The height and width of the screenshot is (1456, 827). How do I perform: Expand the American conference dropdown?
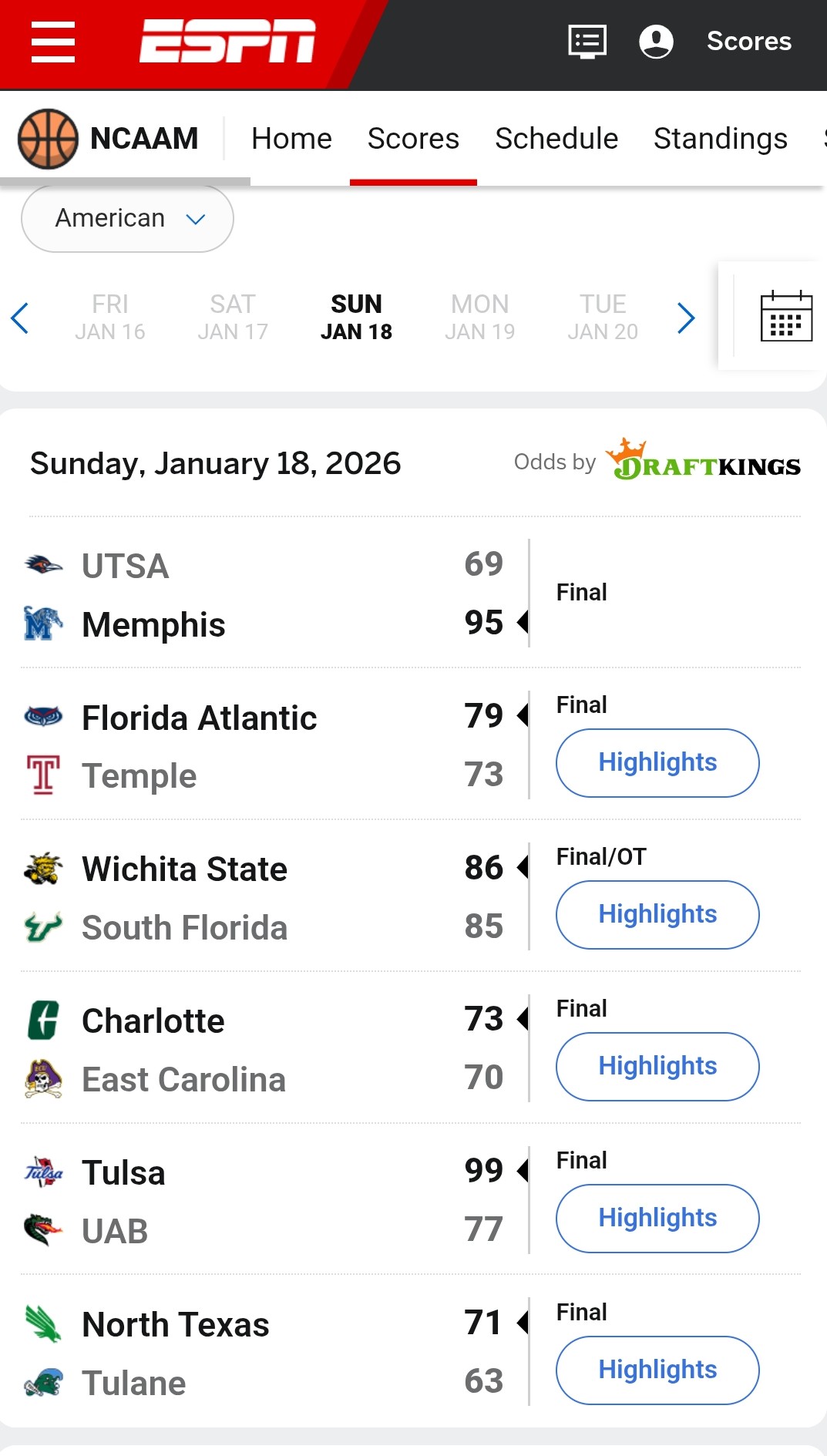coord(127,219)
